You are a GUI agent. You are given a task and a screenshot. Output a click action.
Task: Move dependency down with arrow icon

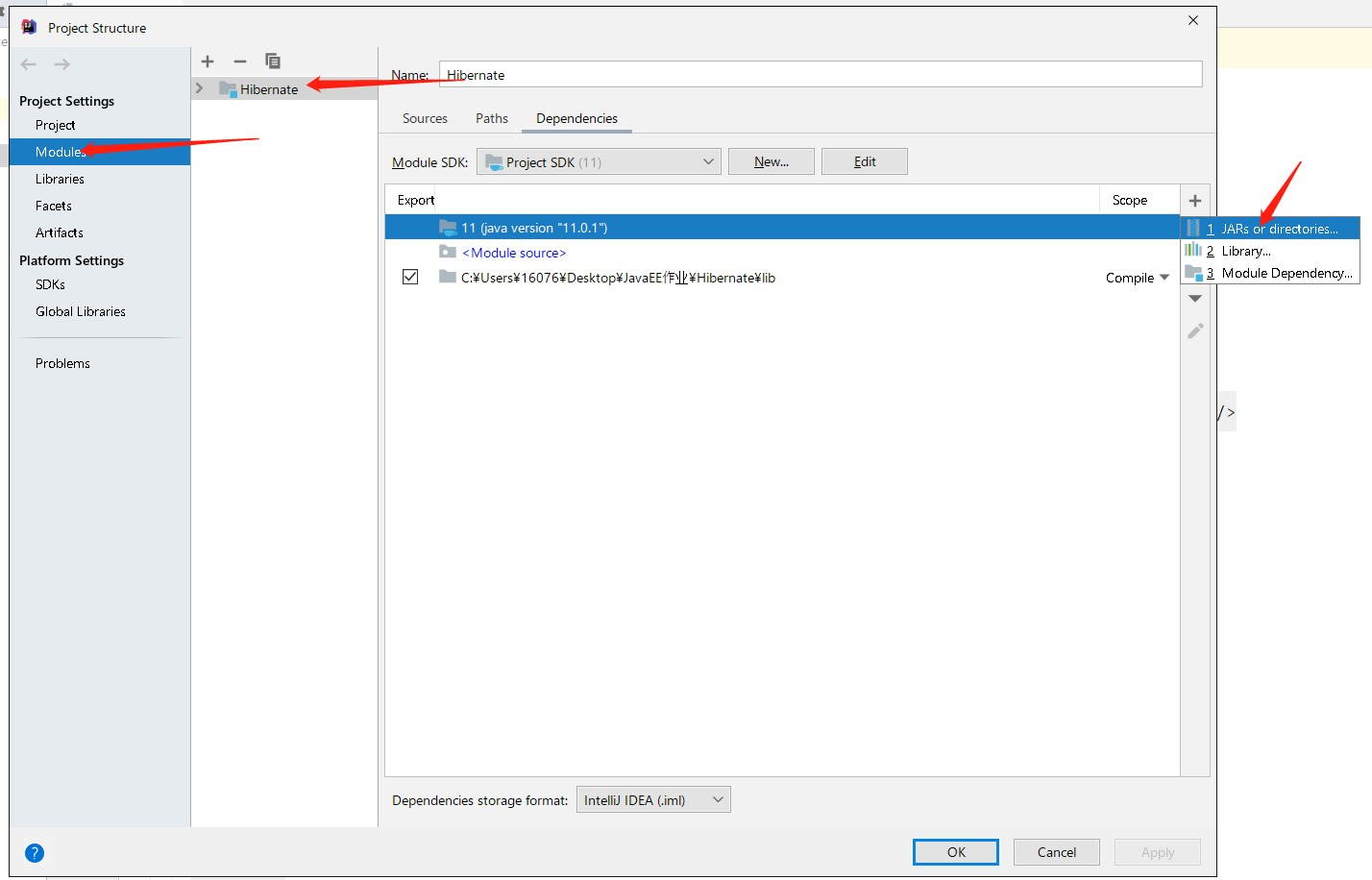(1195, 299)
